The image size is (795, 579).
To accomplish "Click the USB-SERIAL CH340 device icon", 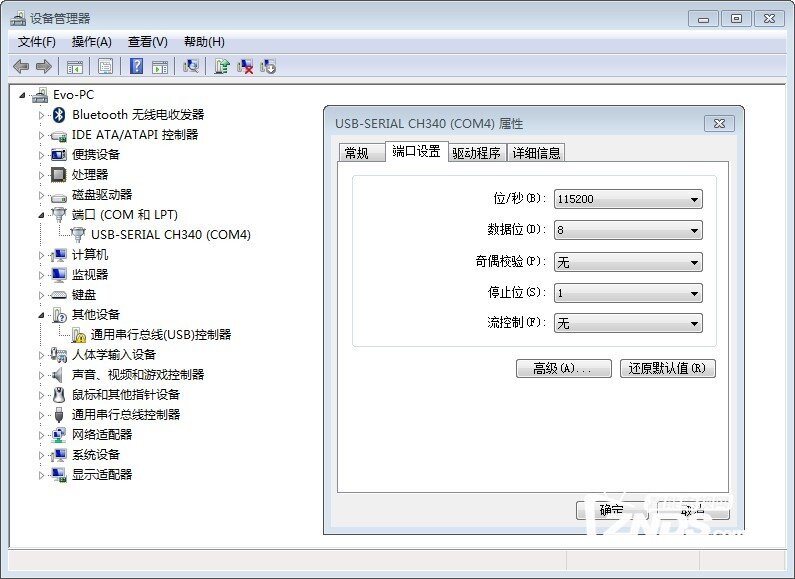I will (78, 234).
